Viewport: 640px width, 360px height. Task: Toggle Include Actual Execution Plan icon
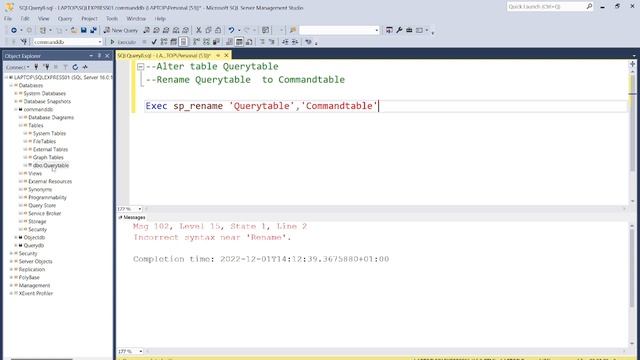(196, 42)
